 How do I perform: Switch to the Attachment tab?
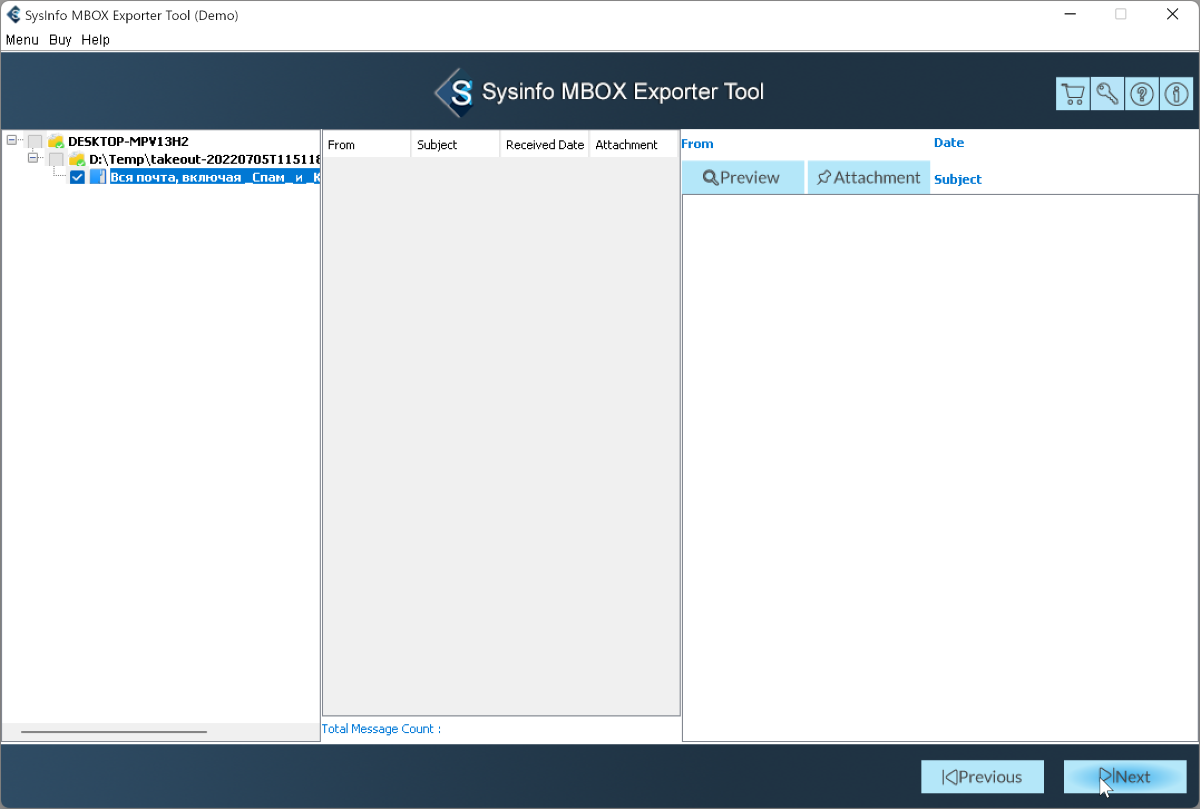[x=868, y=177]
